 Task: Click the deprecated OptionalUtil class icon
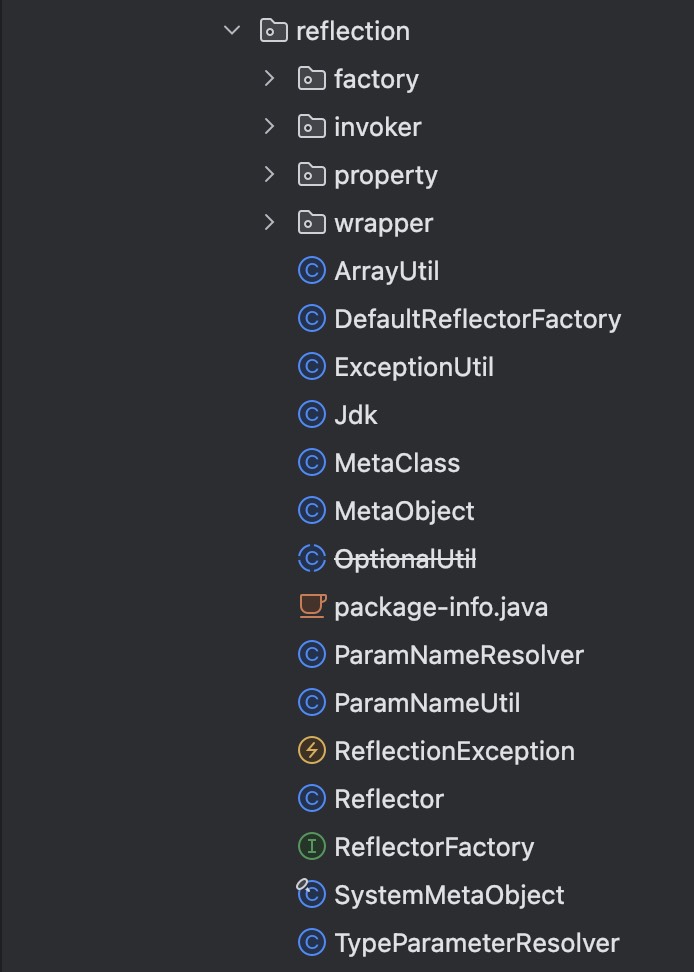pos(312,559)
